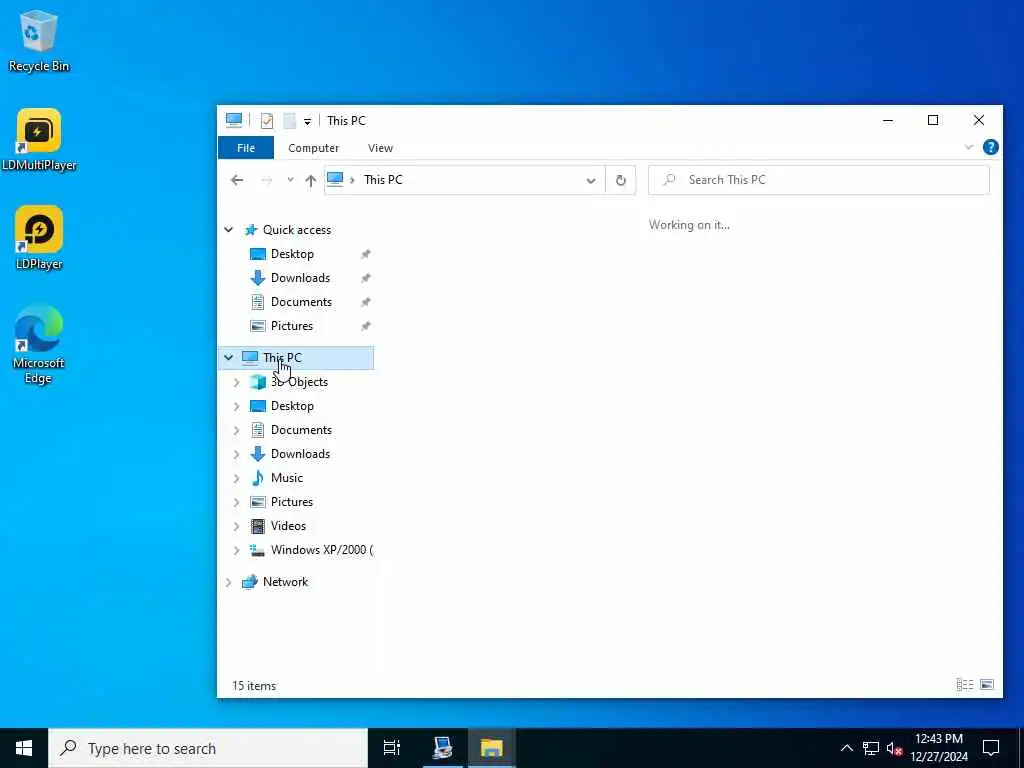Launch LDMultiPlayer from the desktop
1024x768 pixels.
pyautogui.click(x=39, y=140)
